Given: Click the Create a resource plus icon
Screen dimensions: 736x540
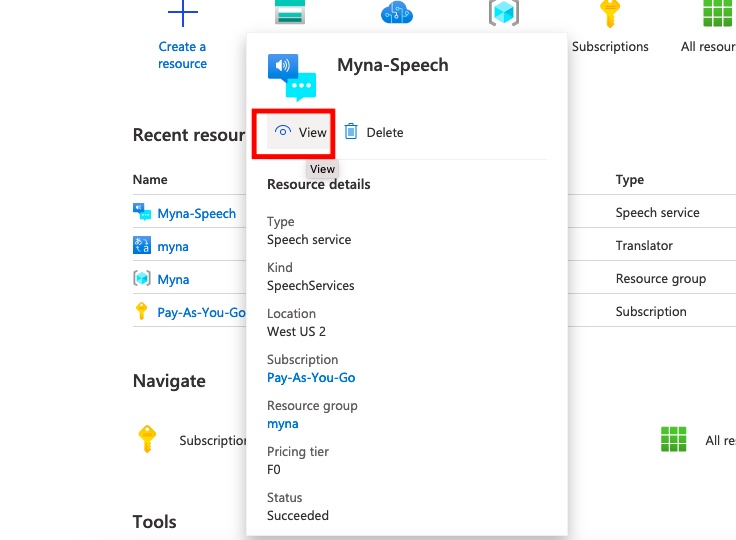Looking at the screenshot, I should (x=183, y=13).
